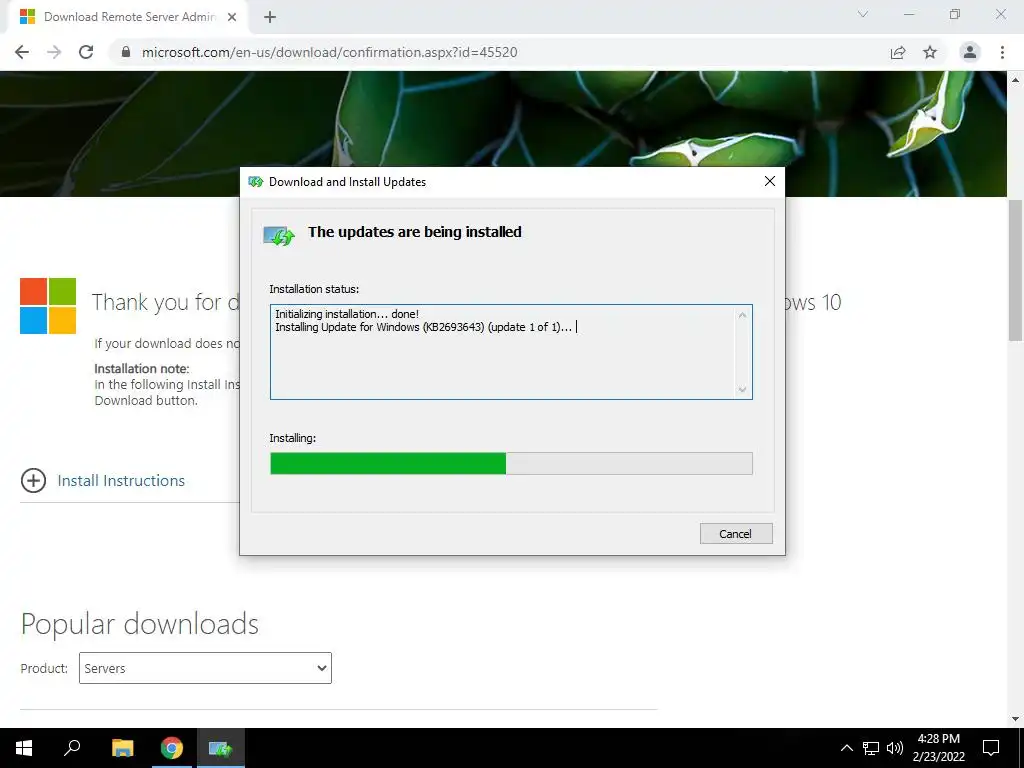Viewport: 1024px width, 768px height.
Task: Open volume control in tray
Action: (x=895, y=748)
